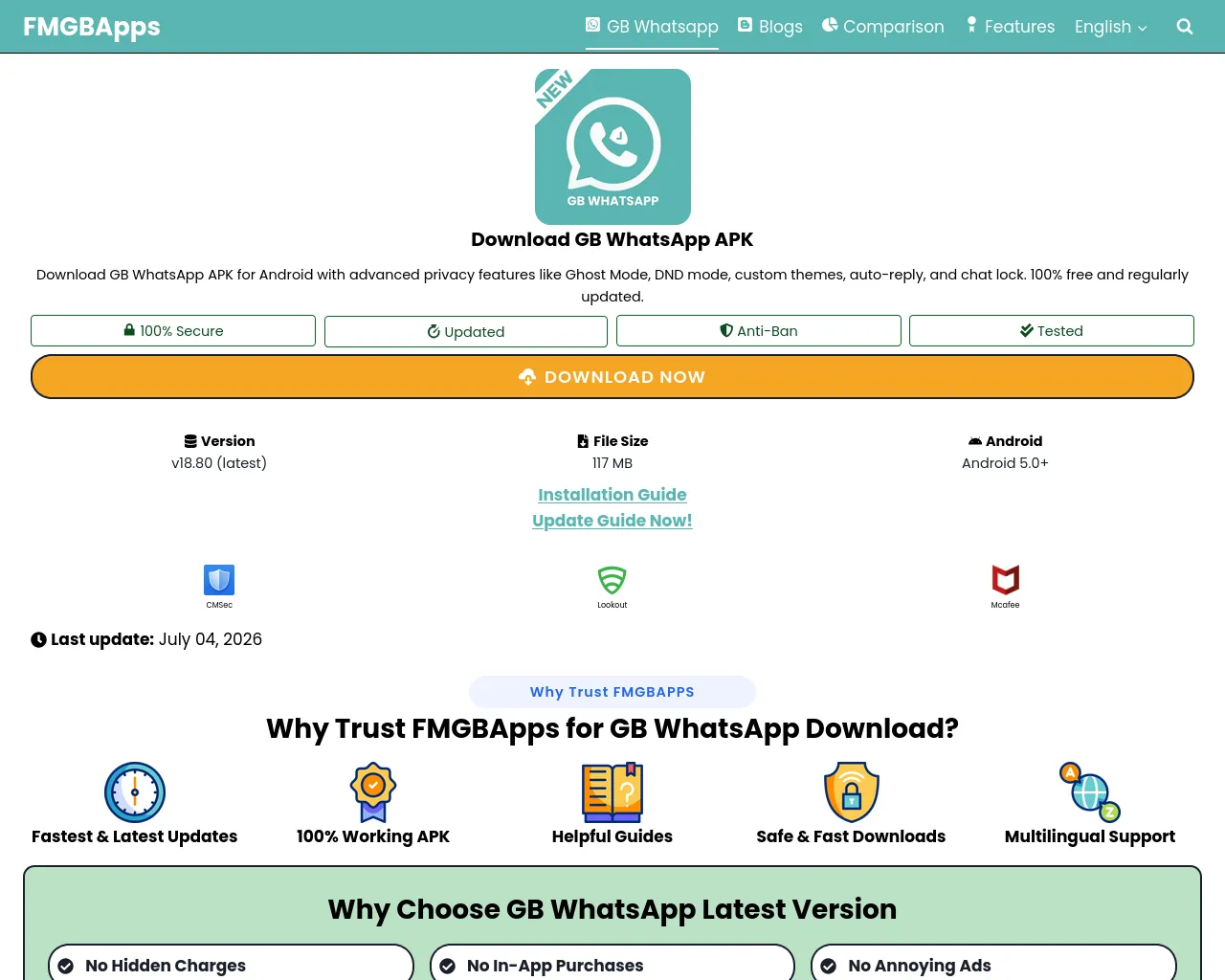Click the Anti-Ban badge

pos(759,331)
